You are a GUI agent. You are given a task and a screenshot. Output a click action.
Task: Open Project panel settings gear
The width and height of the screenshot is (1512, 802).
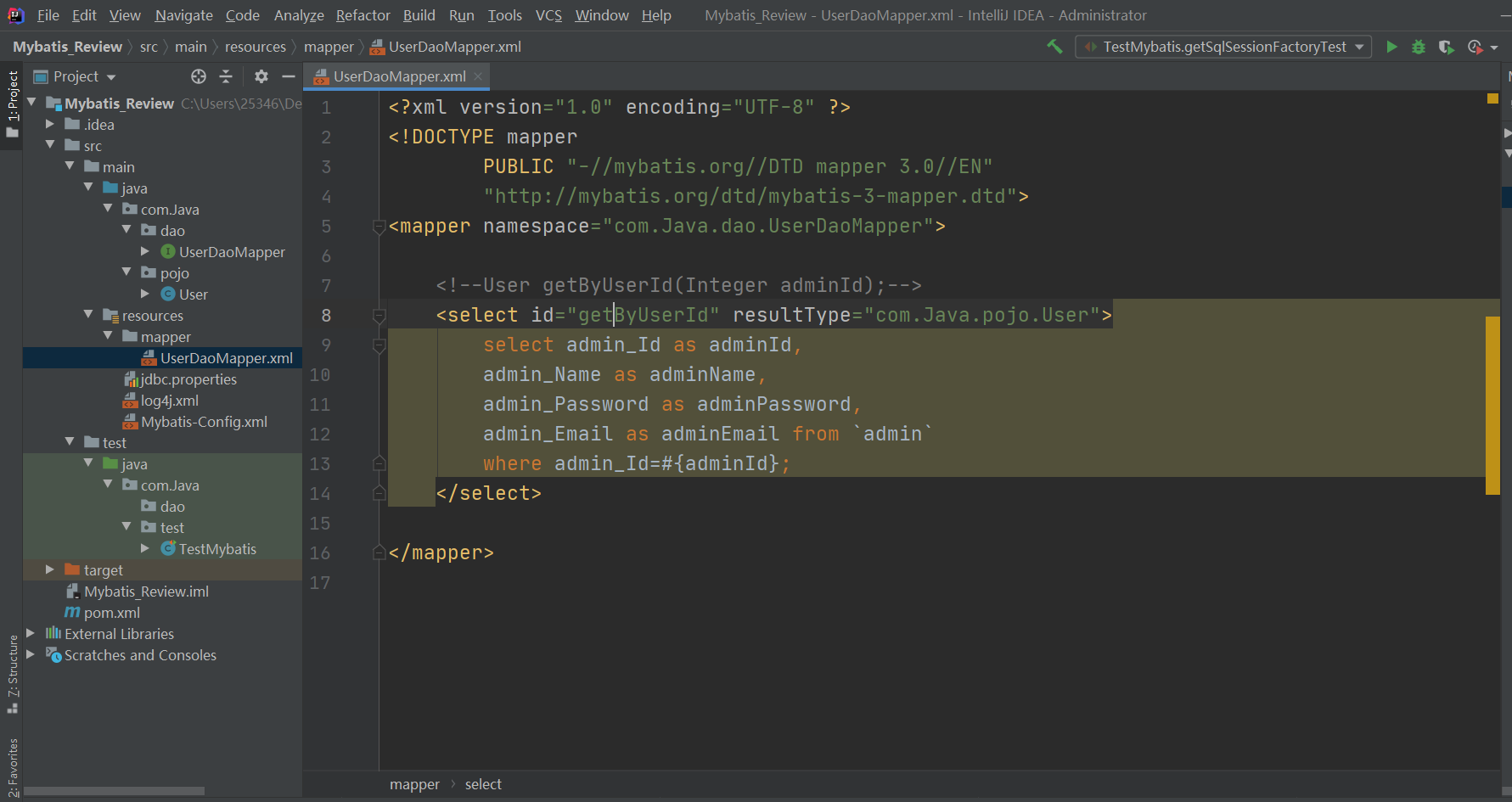pyautogui.click(x=261, y=76)
